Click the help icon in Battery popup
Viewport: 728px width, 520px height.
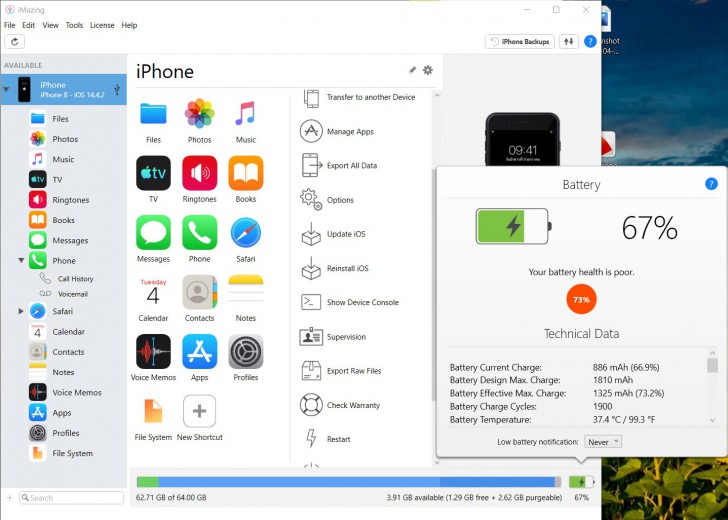[711, 184]
